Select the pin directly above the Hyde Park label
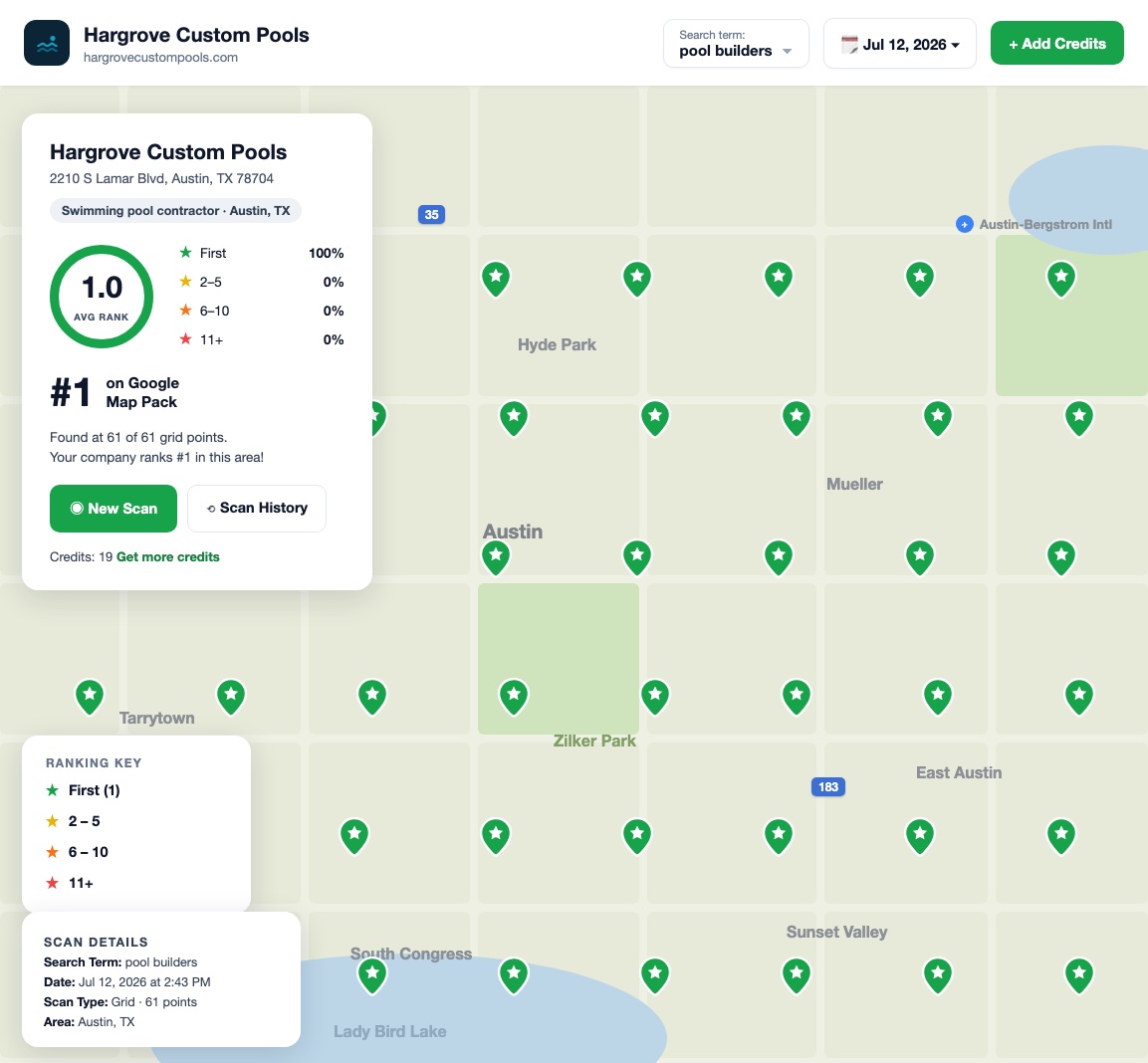The image size is (1148, 1063). click(x=496, y=279)
